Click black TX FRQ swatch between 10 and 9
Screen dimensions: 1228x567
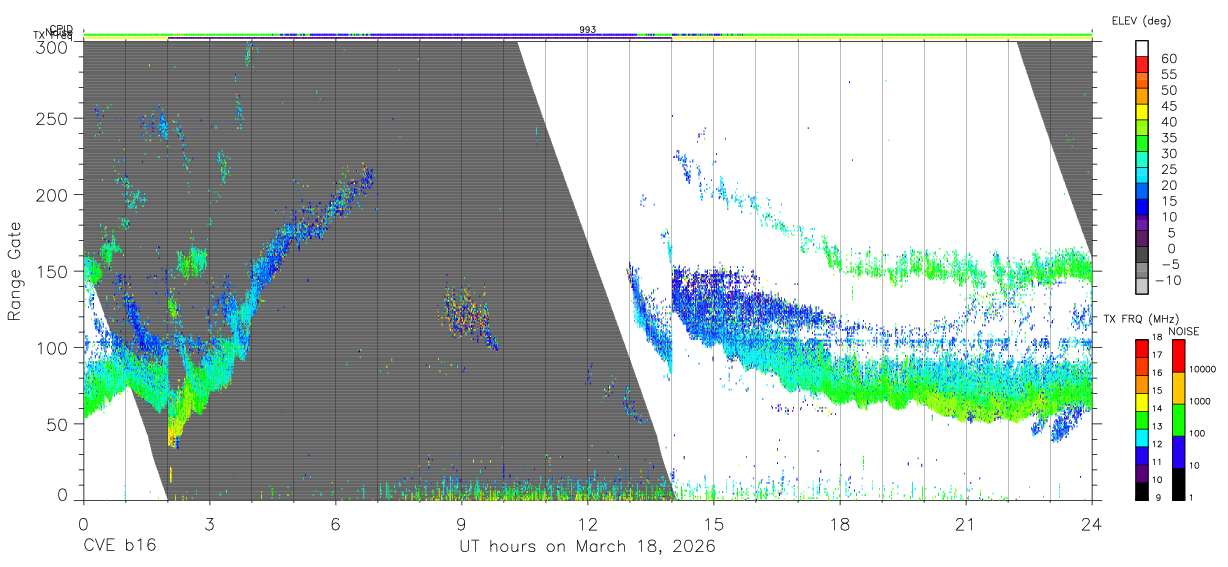click(x=1142, y=490)
